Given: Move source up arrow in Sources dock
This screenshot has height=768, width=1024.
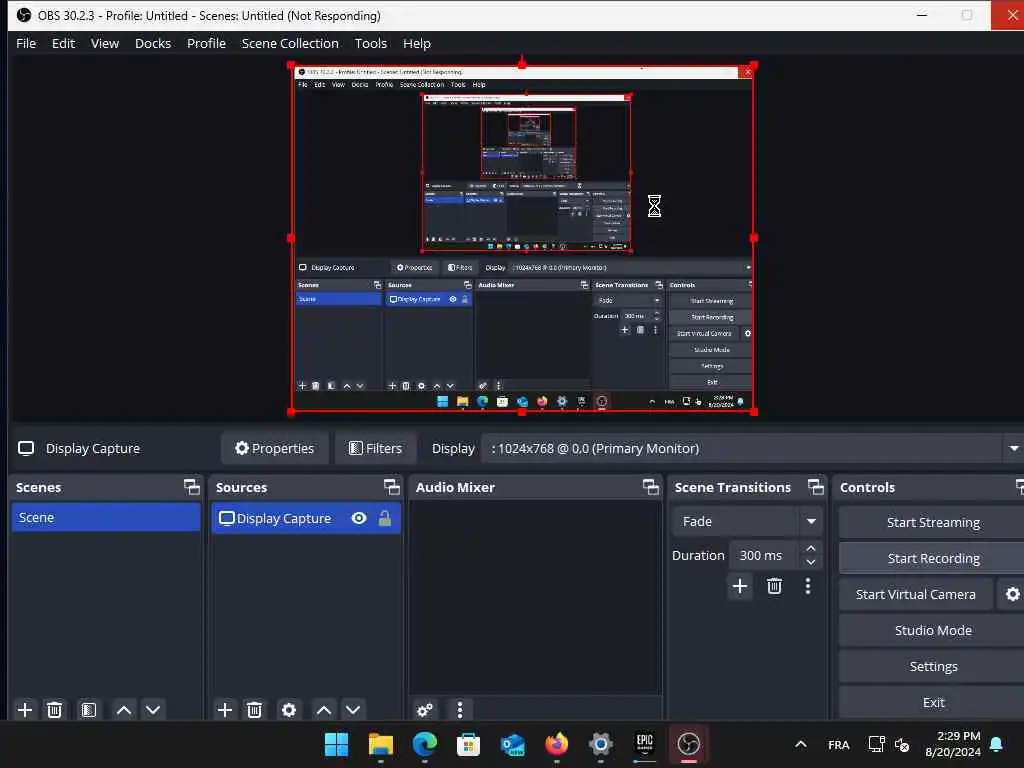Looking at the screenshot, I should [x=324, y=710].
